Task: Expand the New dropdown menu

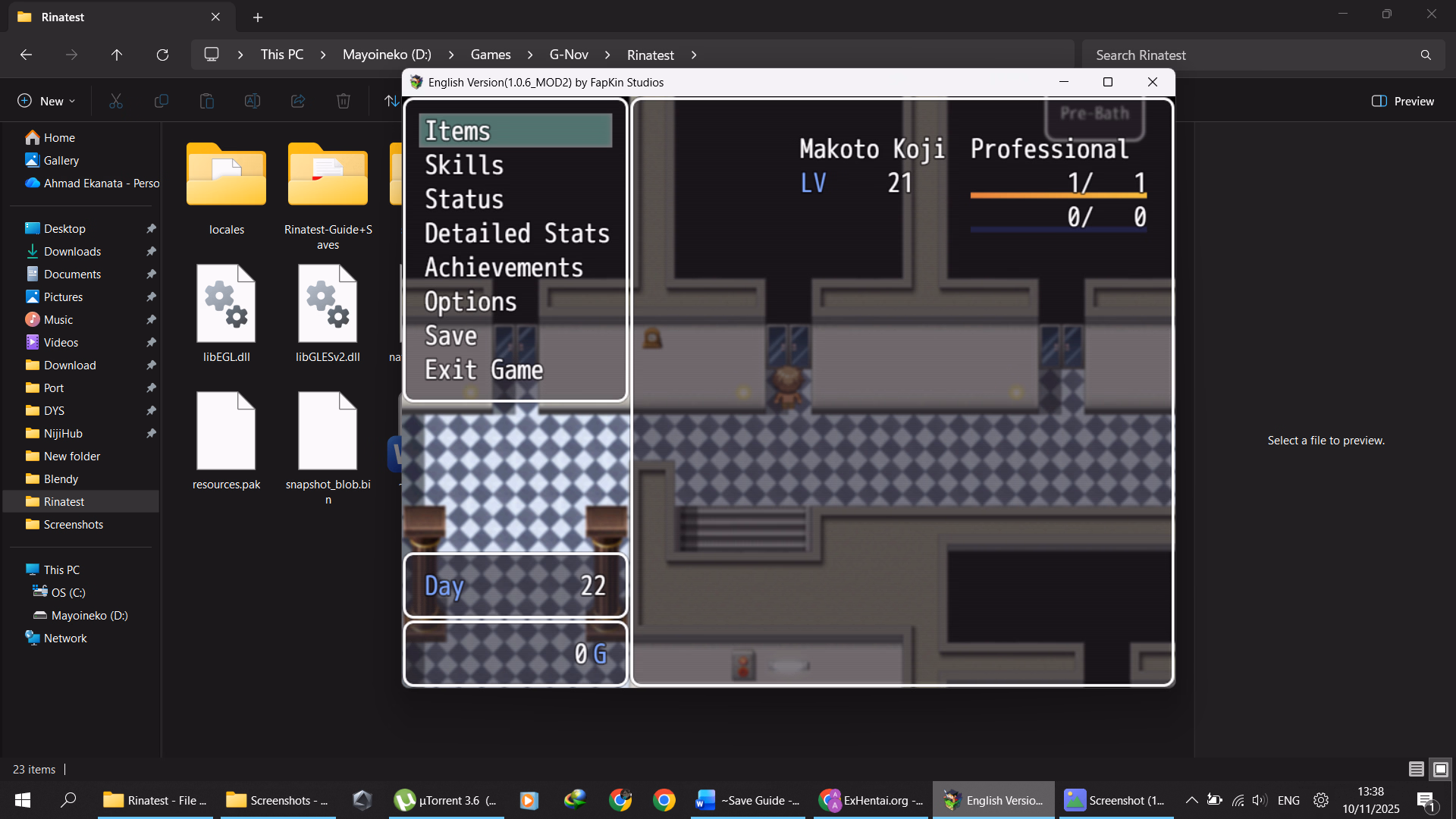Action: (46, 101)
